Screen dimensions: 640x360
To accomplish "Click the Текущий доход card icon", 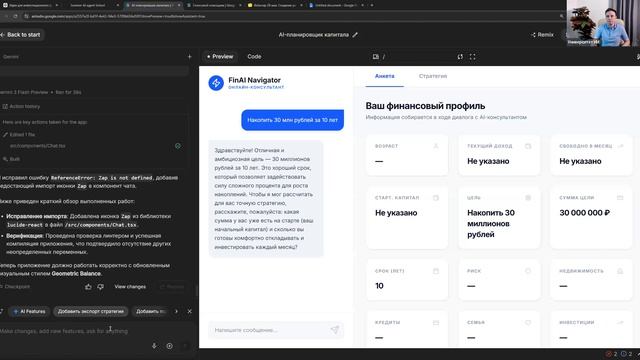I will [528, 146].
